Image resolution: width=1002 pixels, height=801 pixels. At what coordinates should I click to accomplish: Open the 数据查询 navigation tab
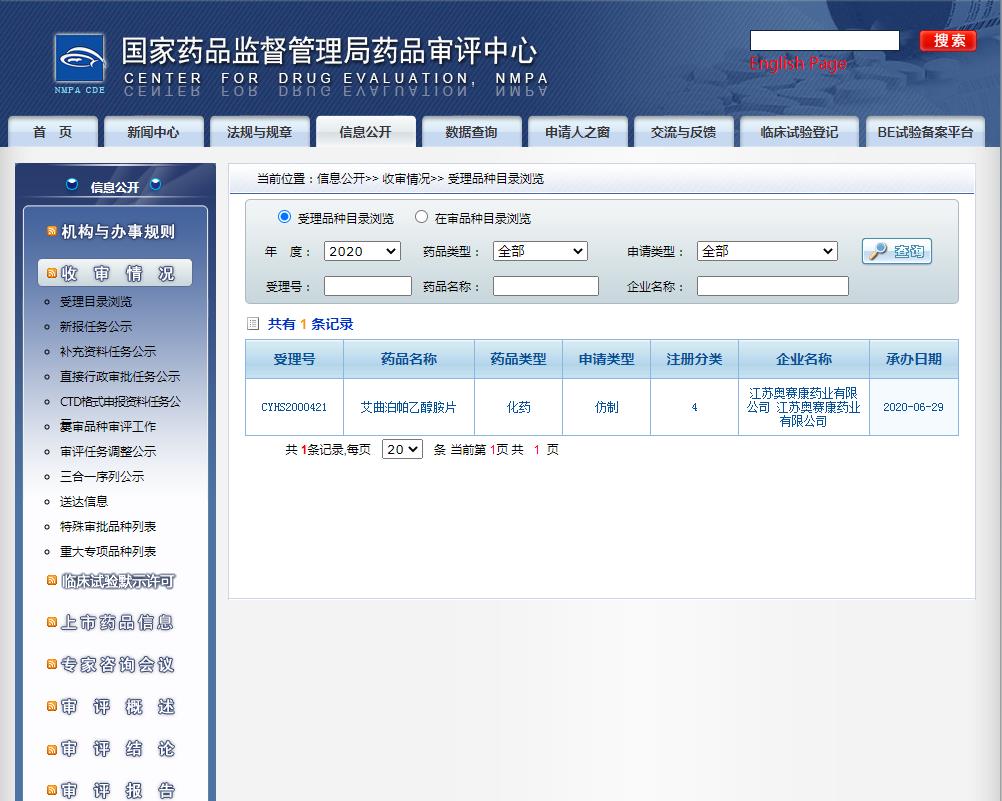pyautogui.click(x=471, y=132)
